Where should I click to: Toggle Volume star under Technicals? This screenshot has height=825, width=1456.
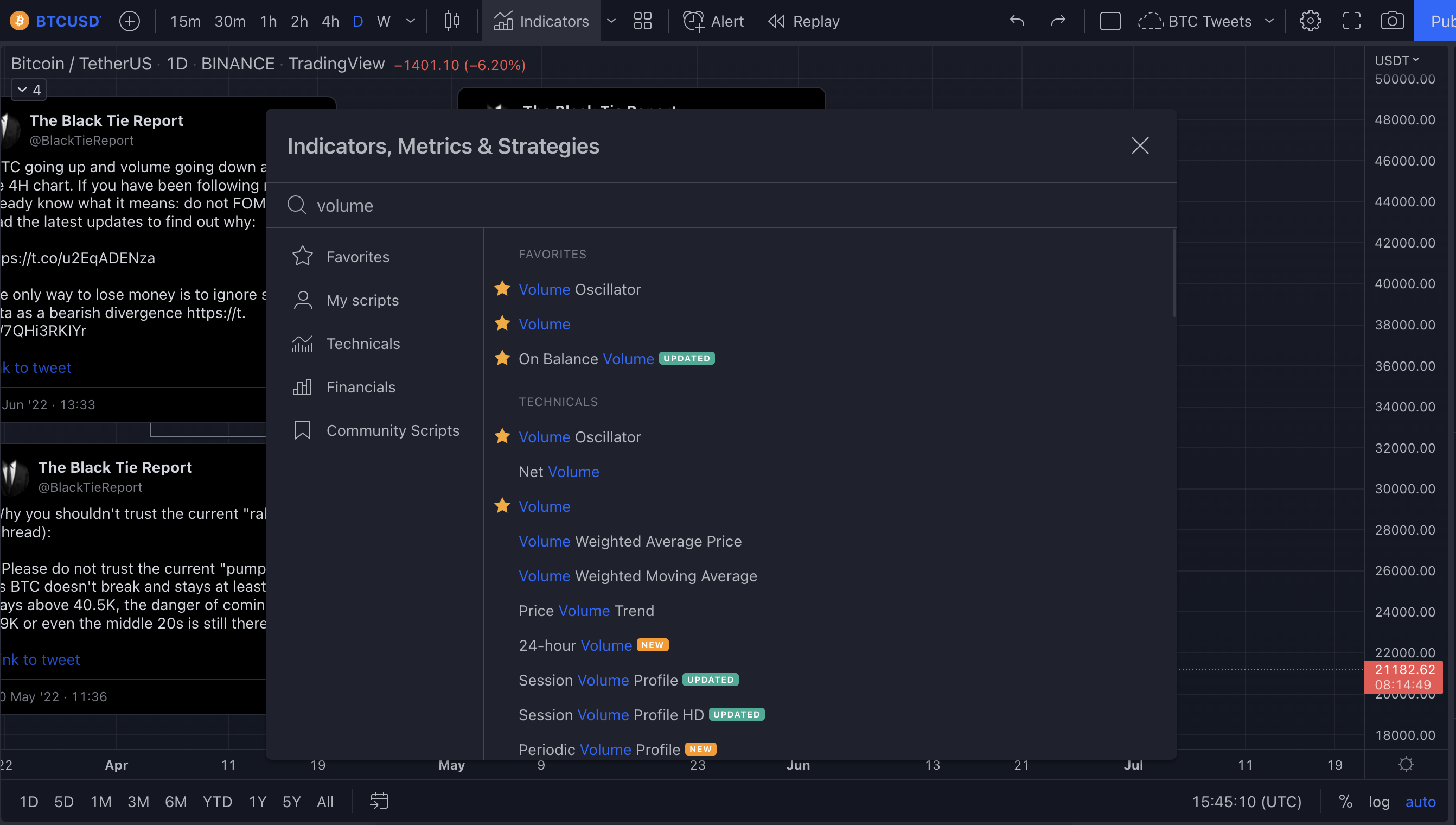click(x=502, y=505)
